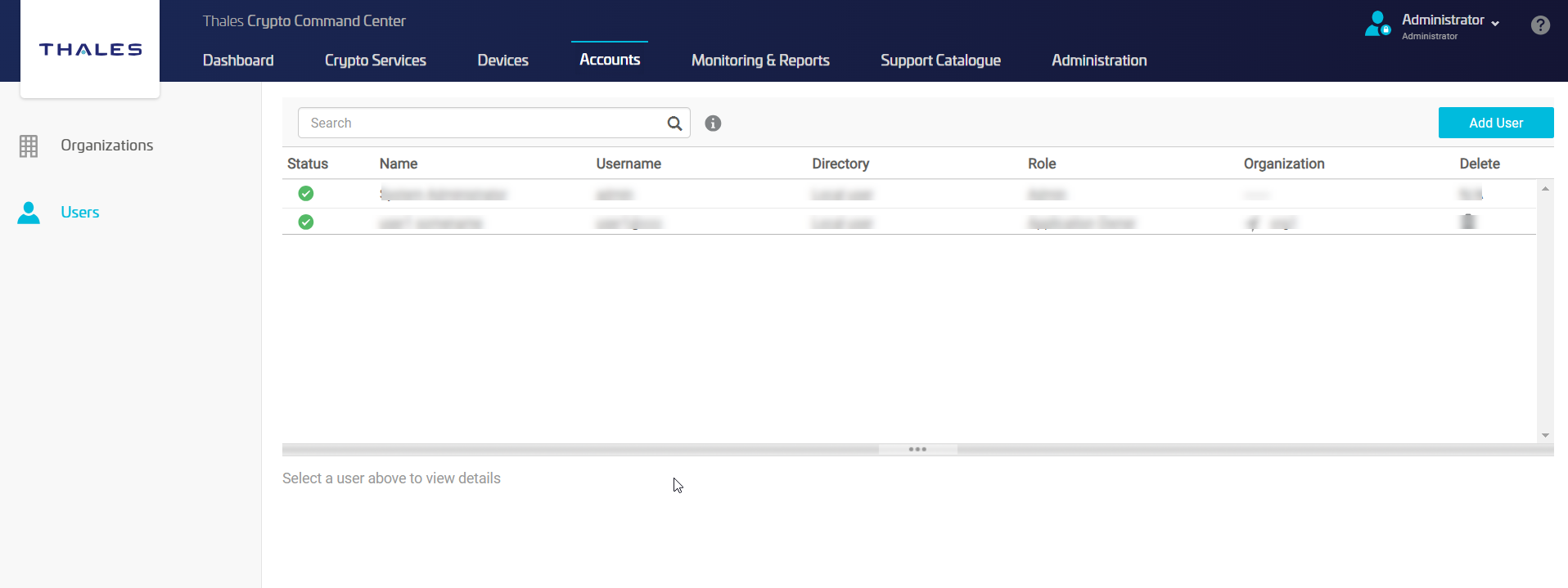
Task: Click the Add User button
Action: point(1495,123)
